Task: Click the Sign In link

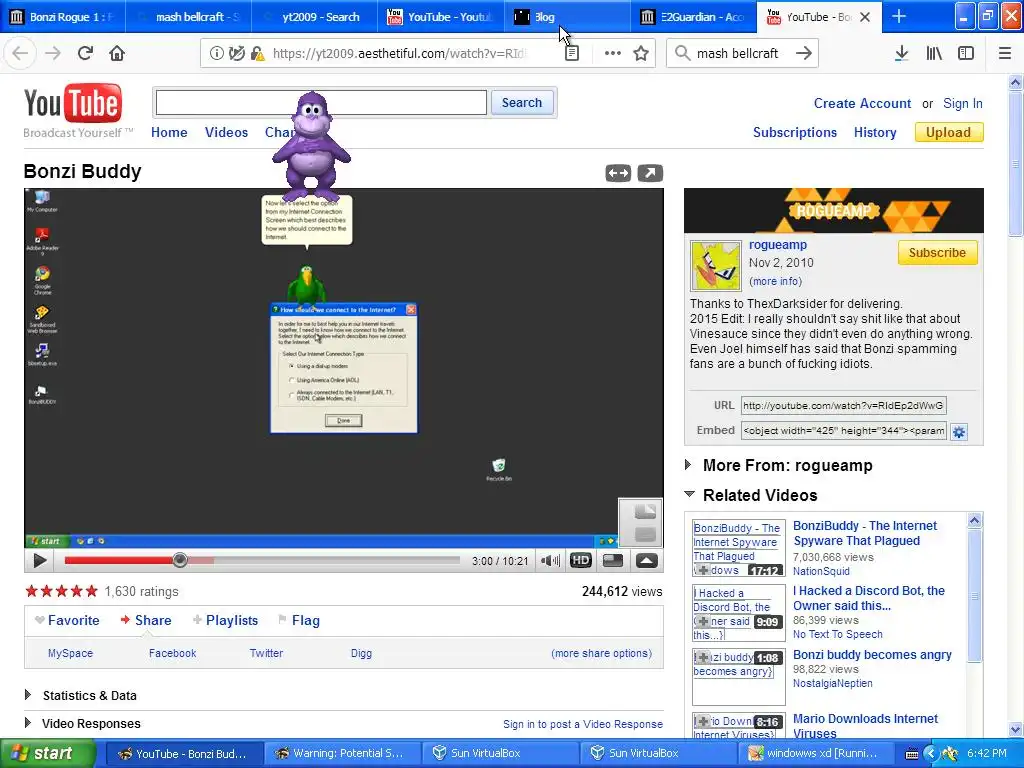Action: click(963, 103)
